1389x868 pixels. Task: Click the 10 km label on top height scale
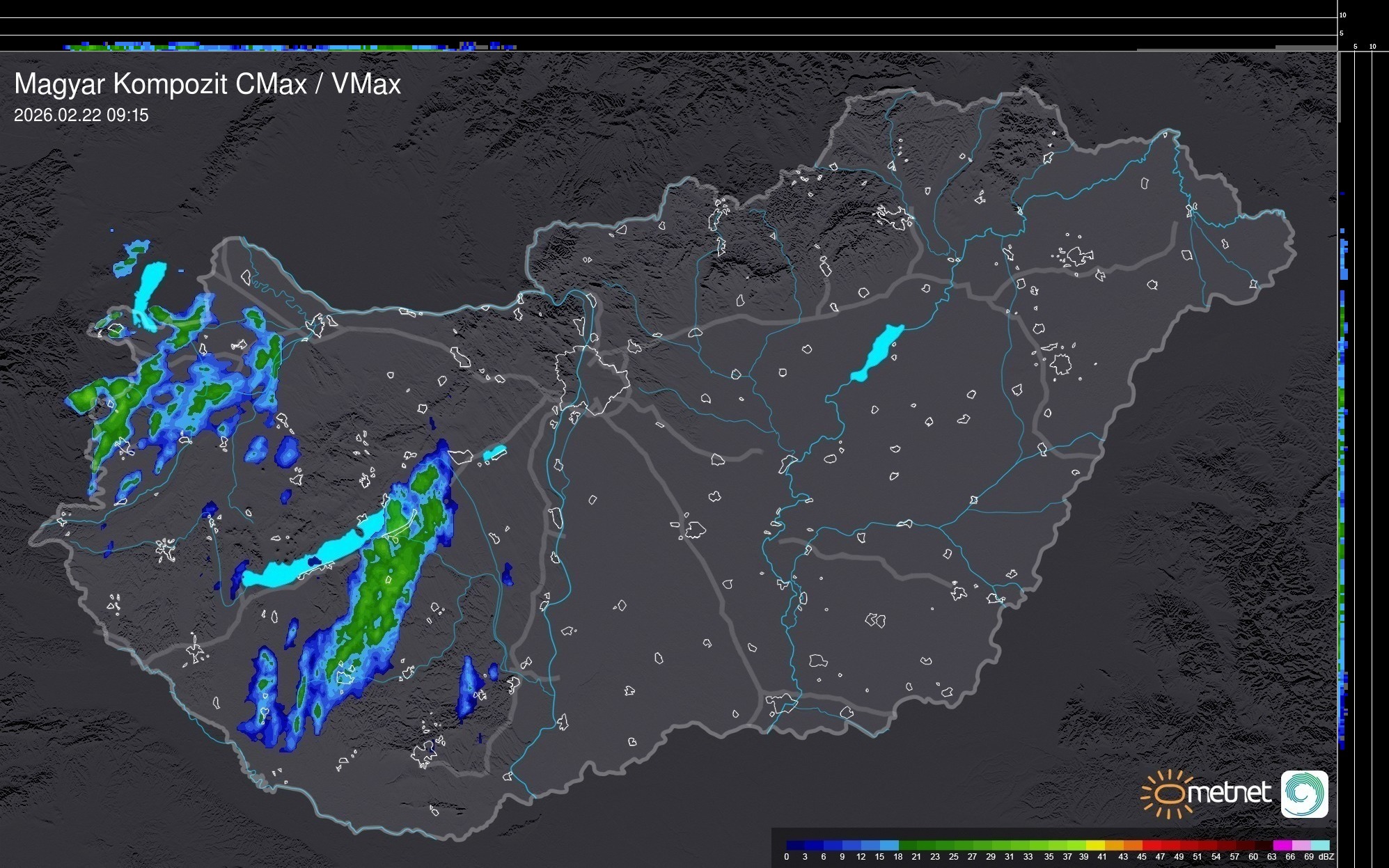[1343, 15]
